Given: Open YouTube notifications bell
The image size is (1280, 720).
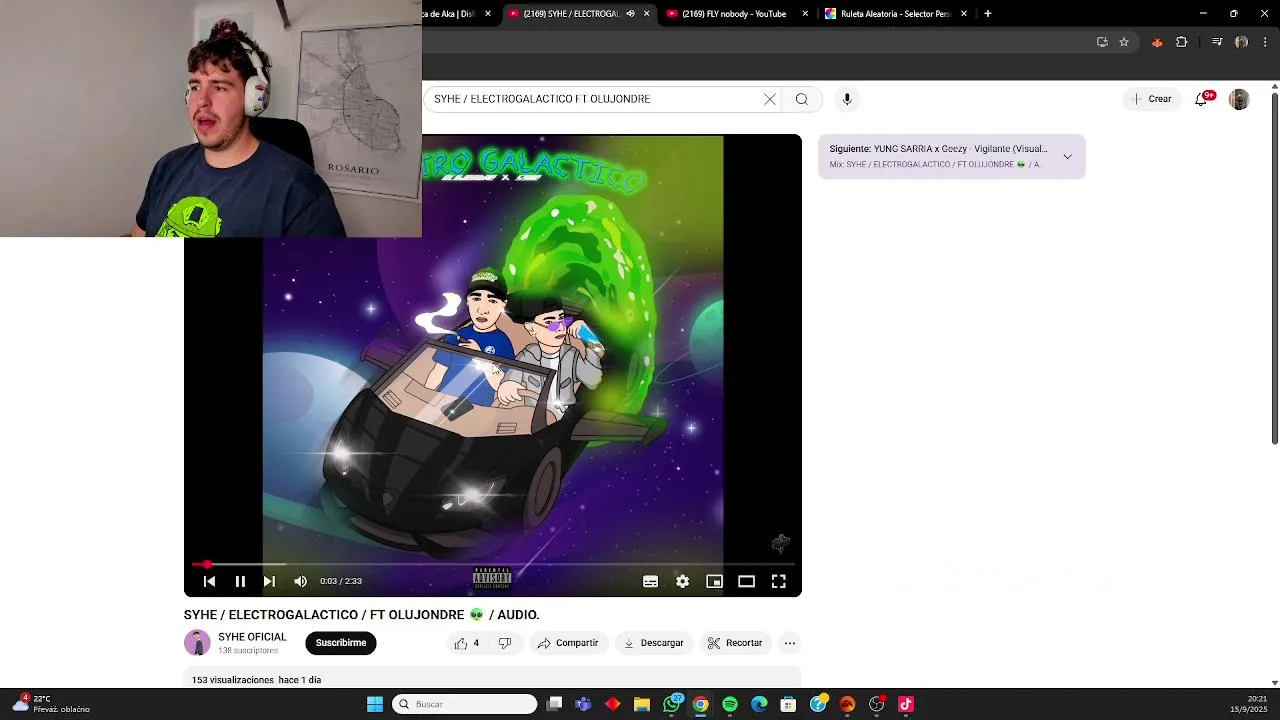Looking at the screenshot, I should pyautogui.click(x=1201, y=99).
